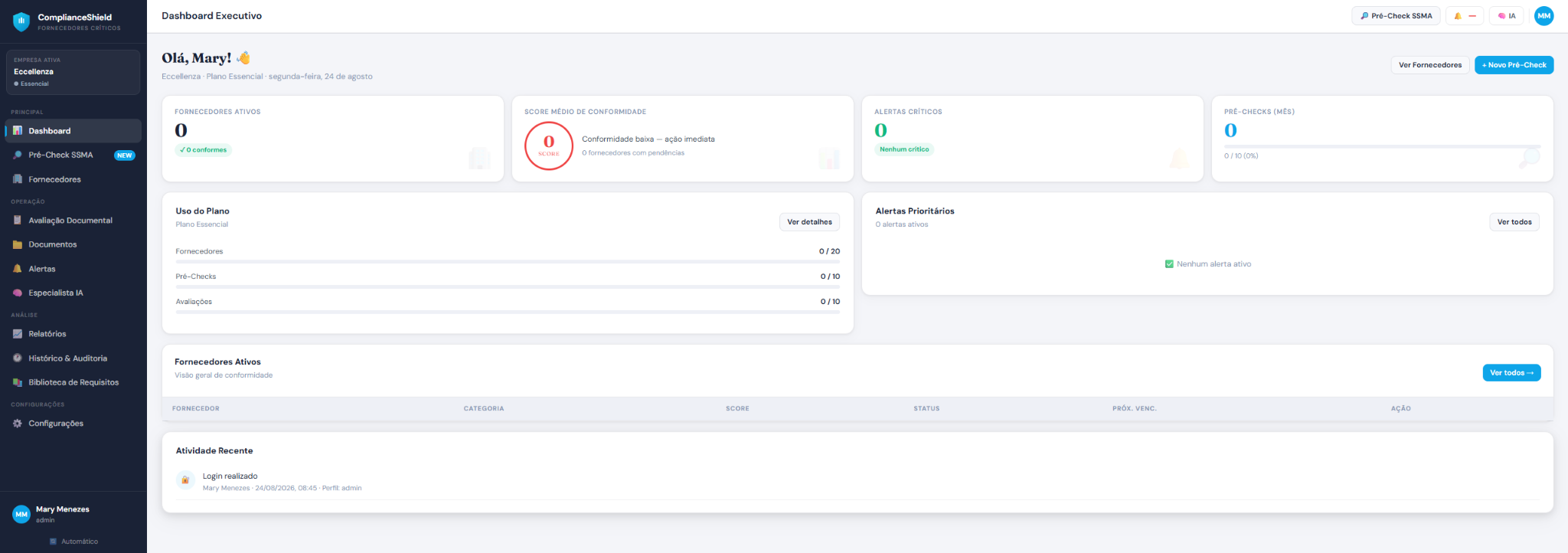Open Avaliação Documental in the sidebar
The image size is (1568, 553).
[x=73, y=221]
